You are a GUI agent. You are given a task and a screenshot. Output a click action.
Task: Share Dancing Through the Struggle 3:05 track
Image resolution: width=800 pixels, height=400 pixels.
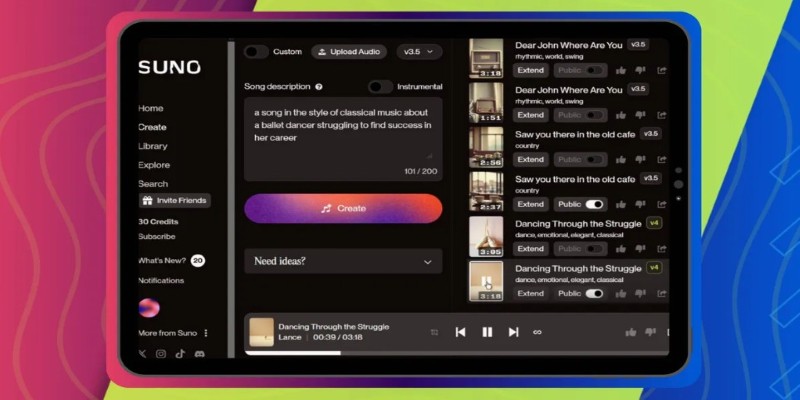click(x=662, y=249)
